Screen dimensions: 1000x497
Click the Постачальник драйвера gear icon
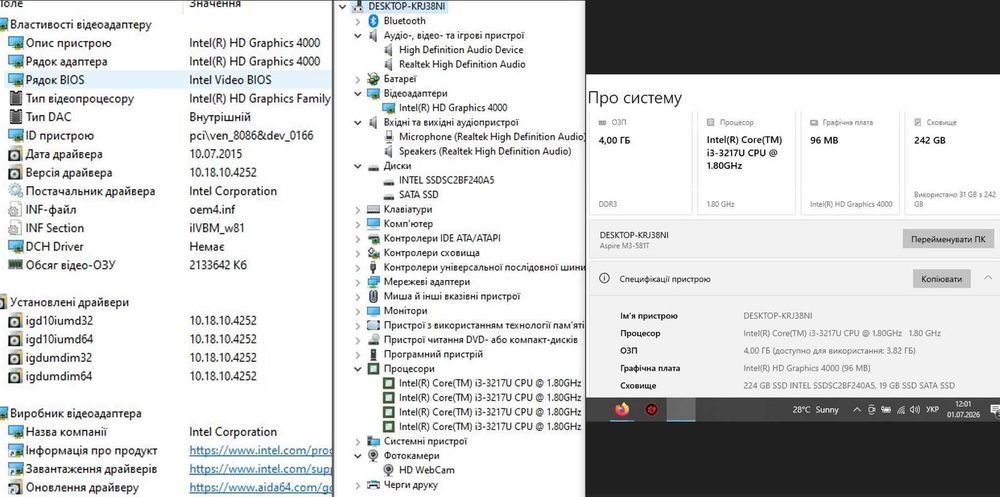(15, 191)
